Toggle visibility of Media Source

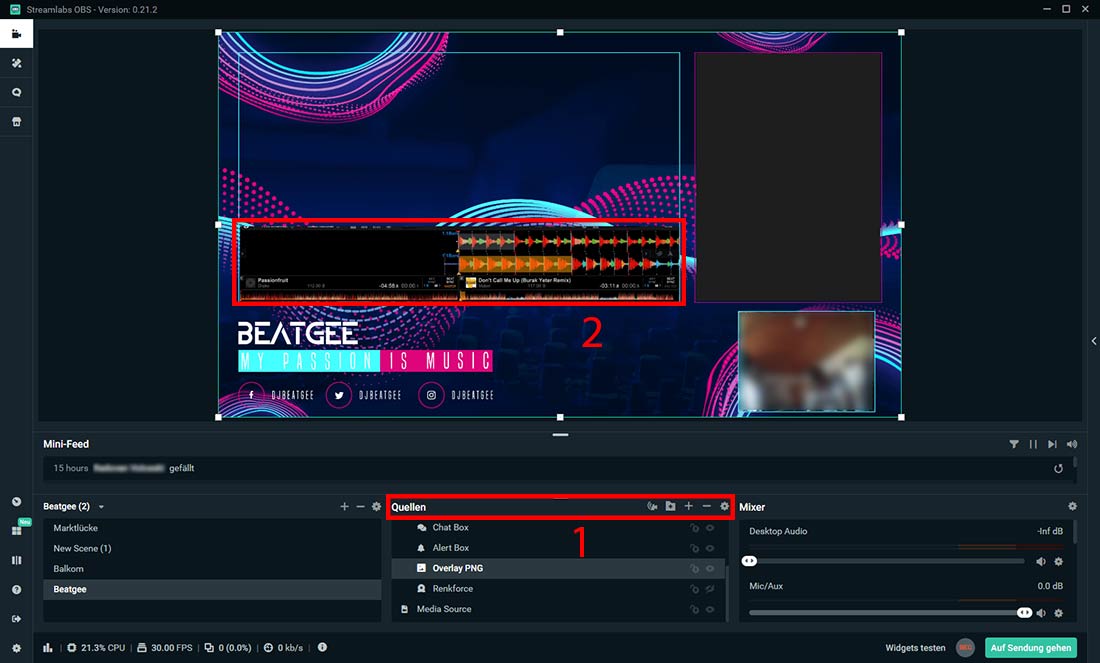point(710,610)
